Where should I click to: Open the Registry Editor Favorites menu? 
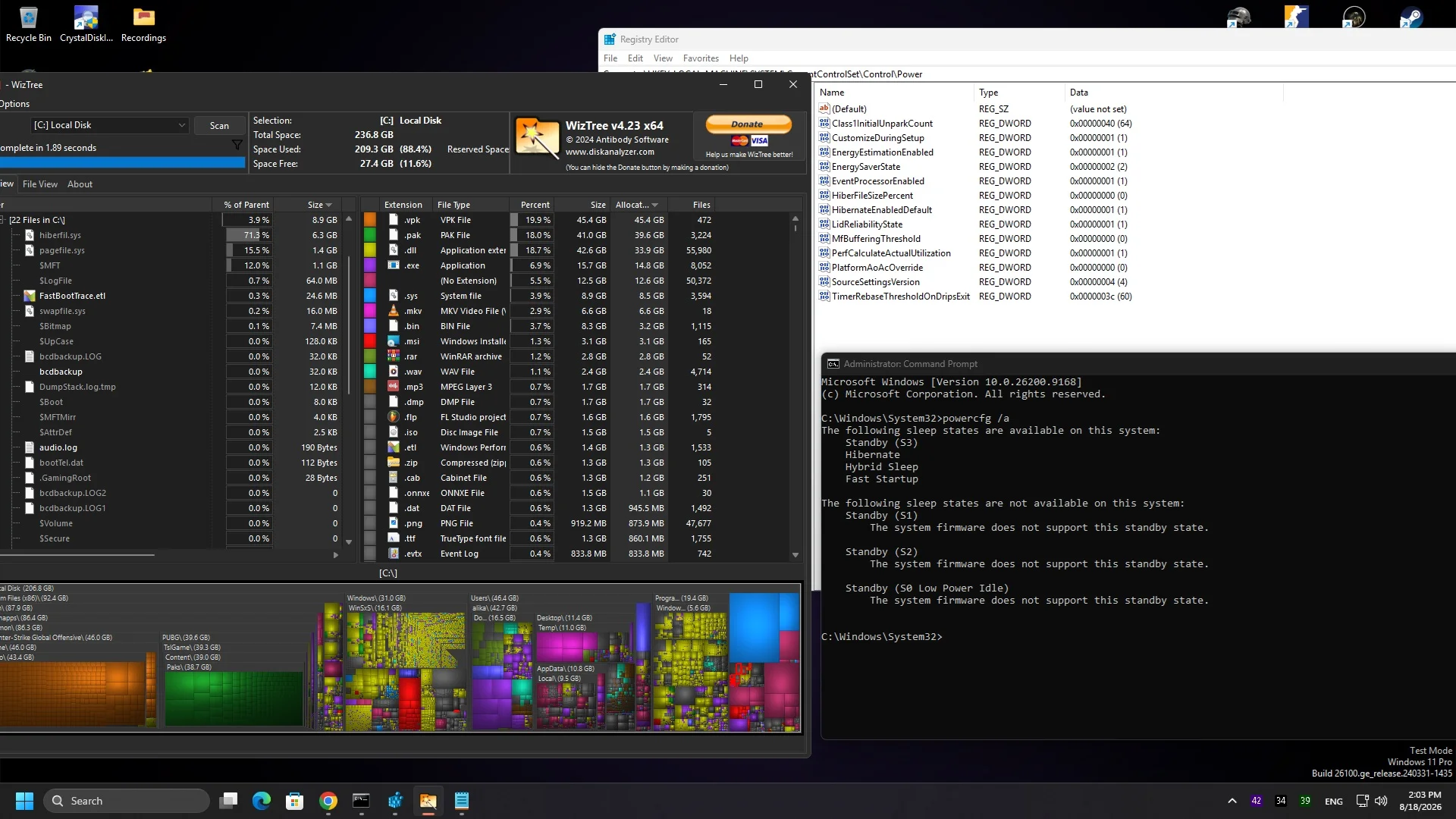pyautogui.click(x=701, y=58)
